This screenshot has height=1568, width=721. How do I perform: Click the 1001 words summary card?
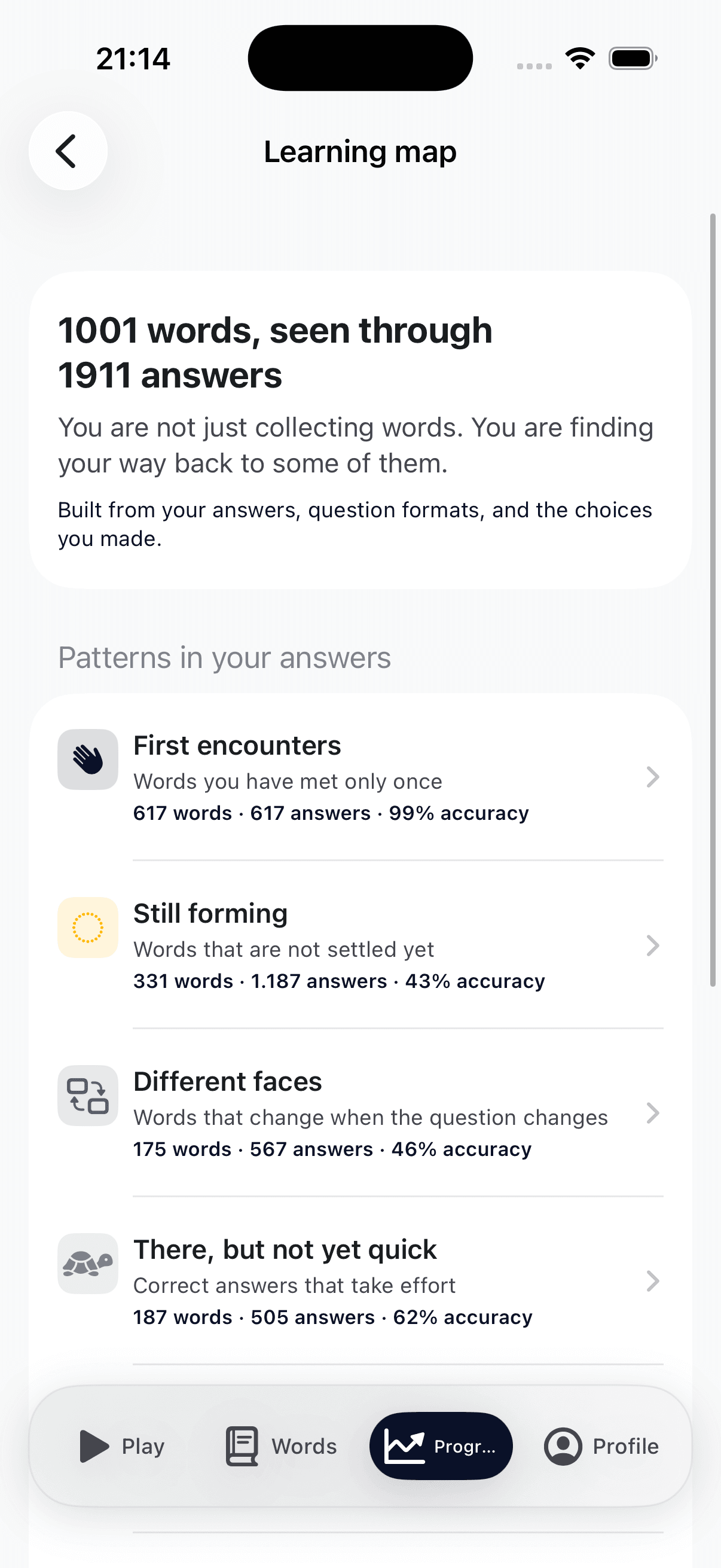[360, 430]
